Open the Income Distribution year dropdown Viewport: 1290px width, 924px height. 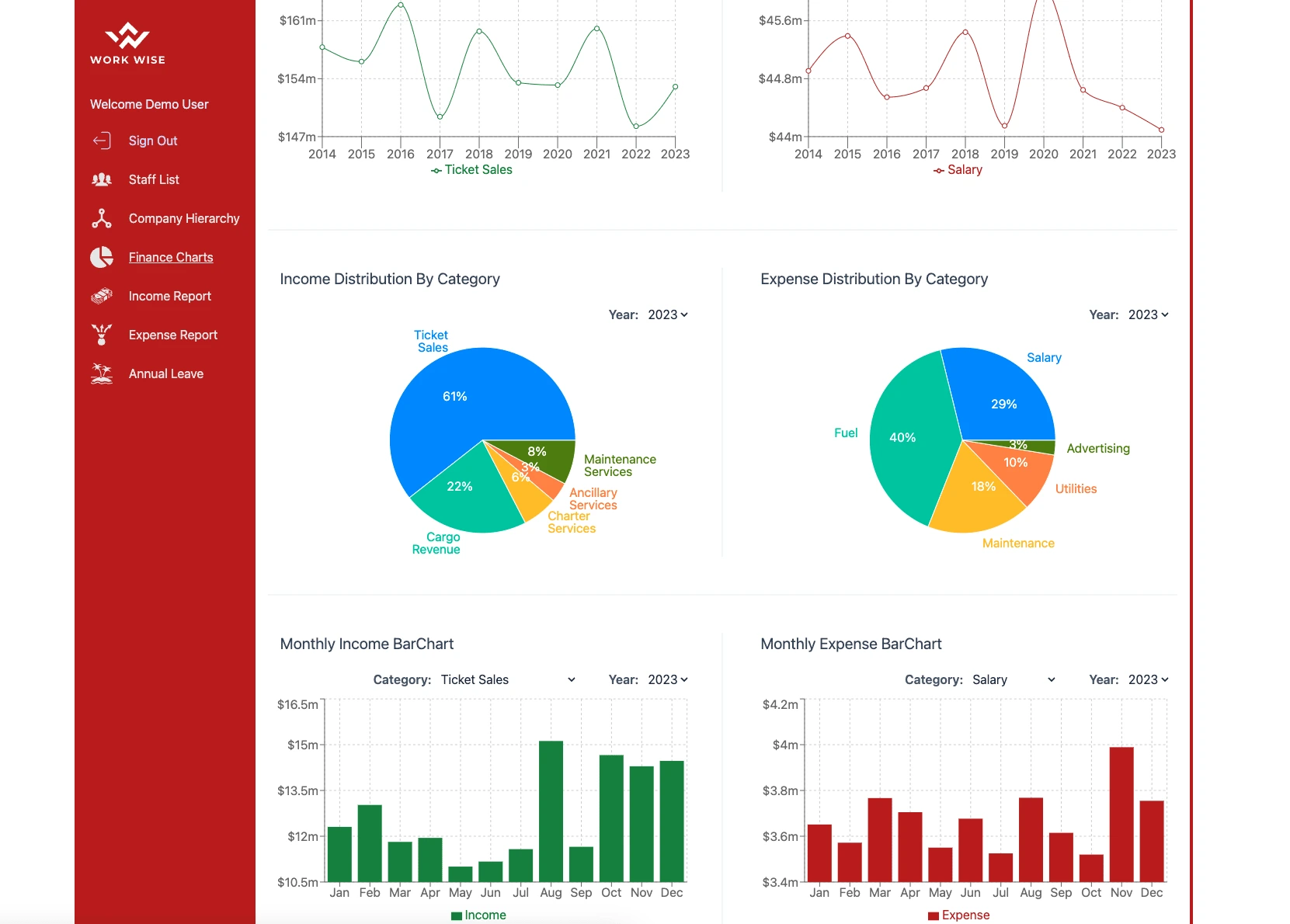668,314
